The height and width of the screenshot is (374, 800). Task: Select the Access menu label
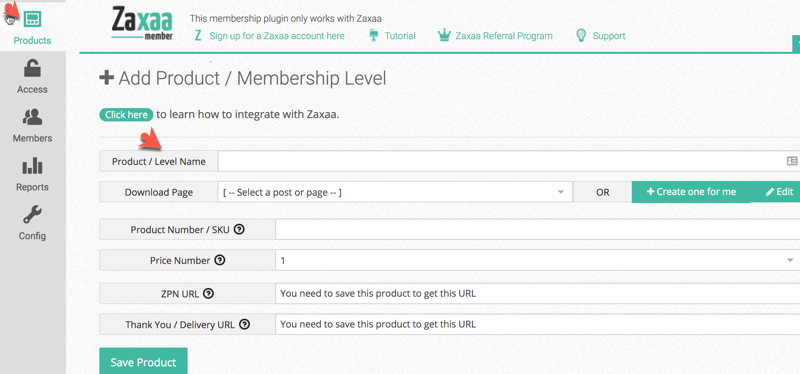[32, 89]
